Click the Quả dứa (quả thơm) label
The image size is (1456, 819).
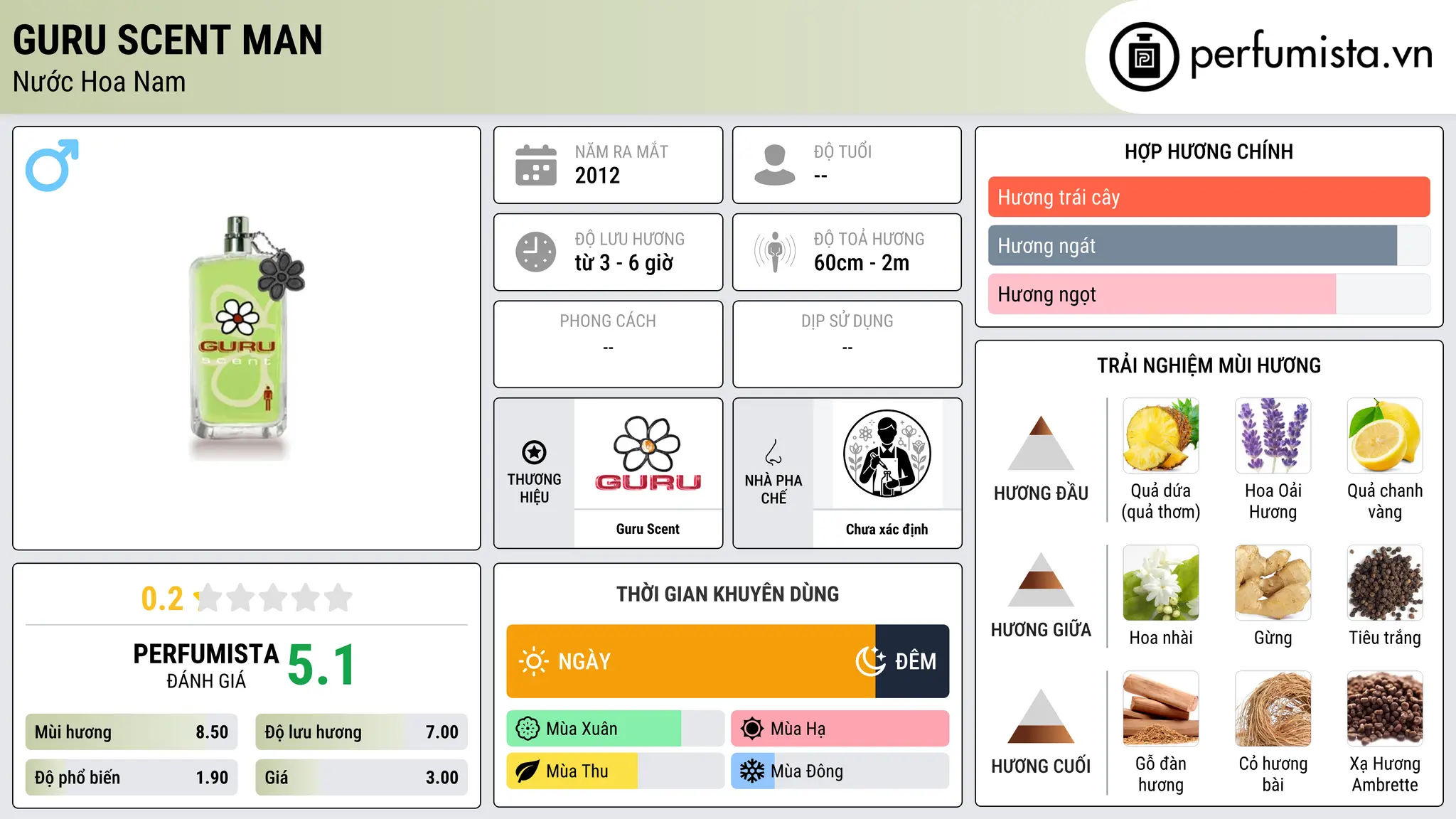(x=1161, y=501)
